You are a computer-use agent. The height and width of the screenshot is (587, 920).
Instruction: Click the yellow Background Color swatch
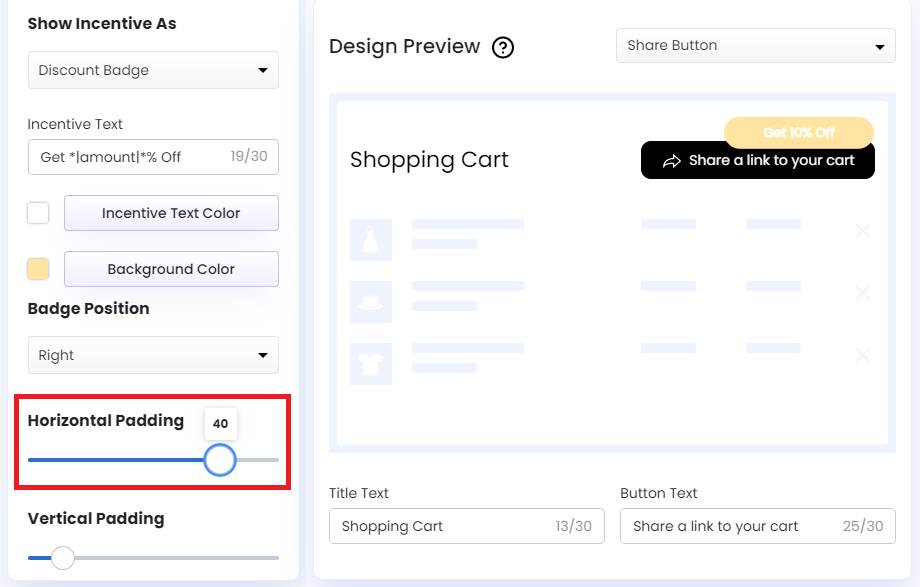(38, 269)
